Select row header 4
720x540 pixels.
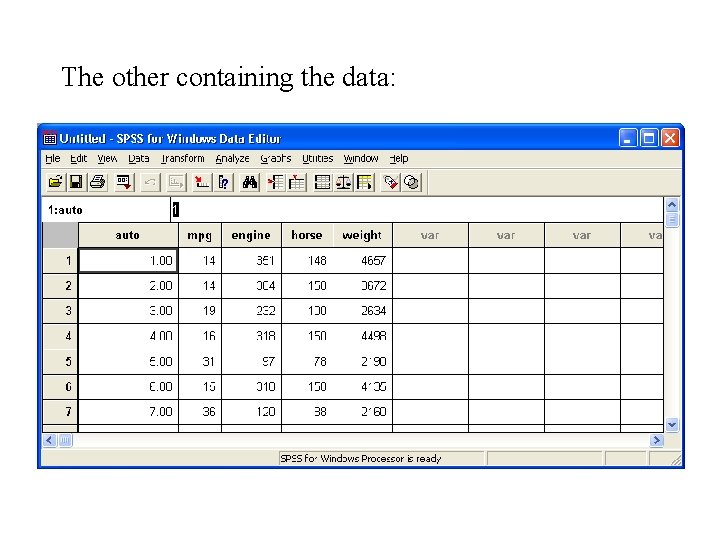[60, 336]
